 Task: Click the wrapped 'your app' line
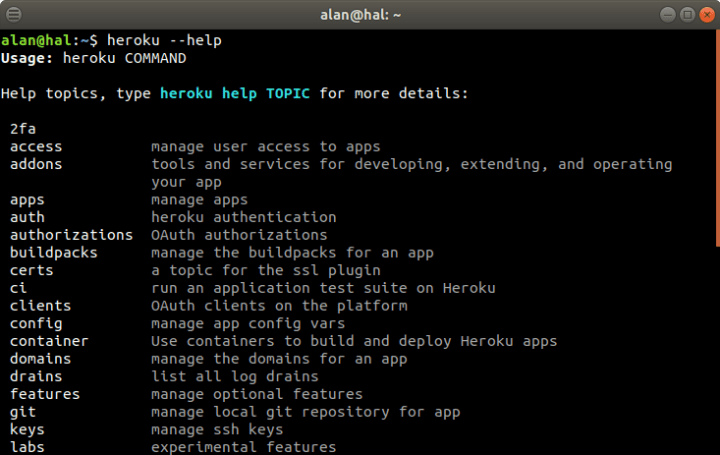tap(186, 183)
